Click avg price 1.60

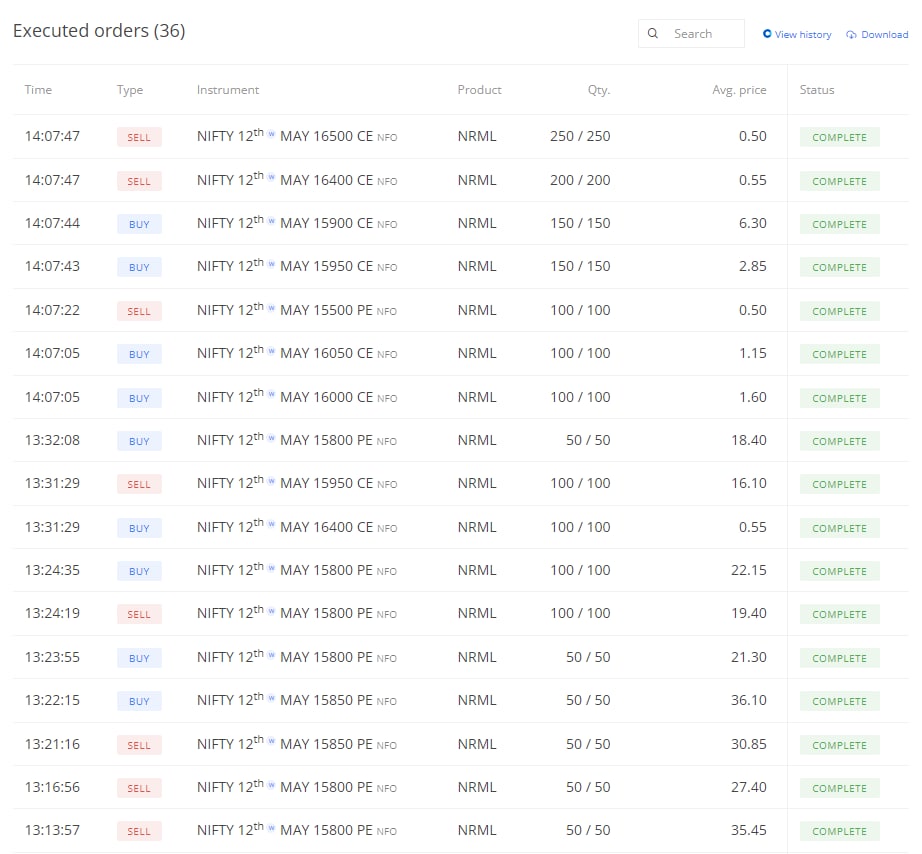[753, 397]
